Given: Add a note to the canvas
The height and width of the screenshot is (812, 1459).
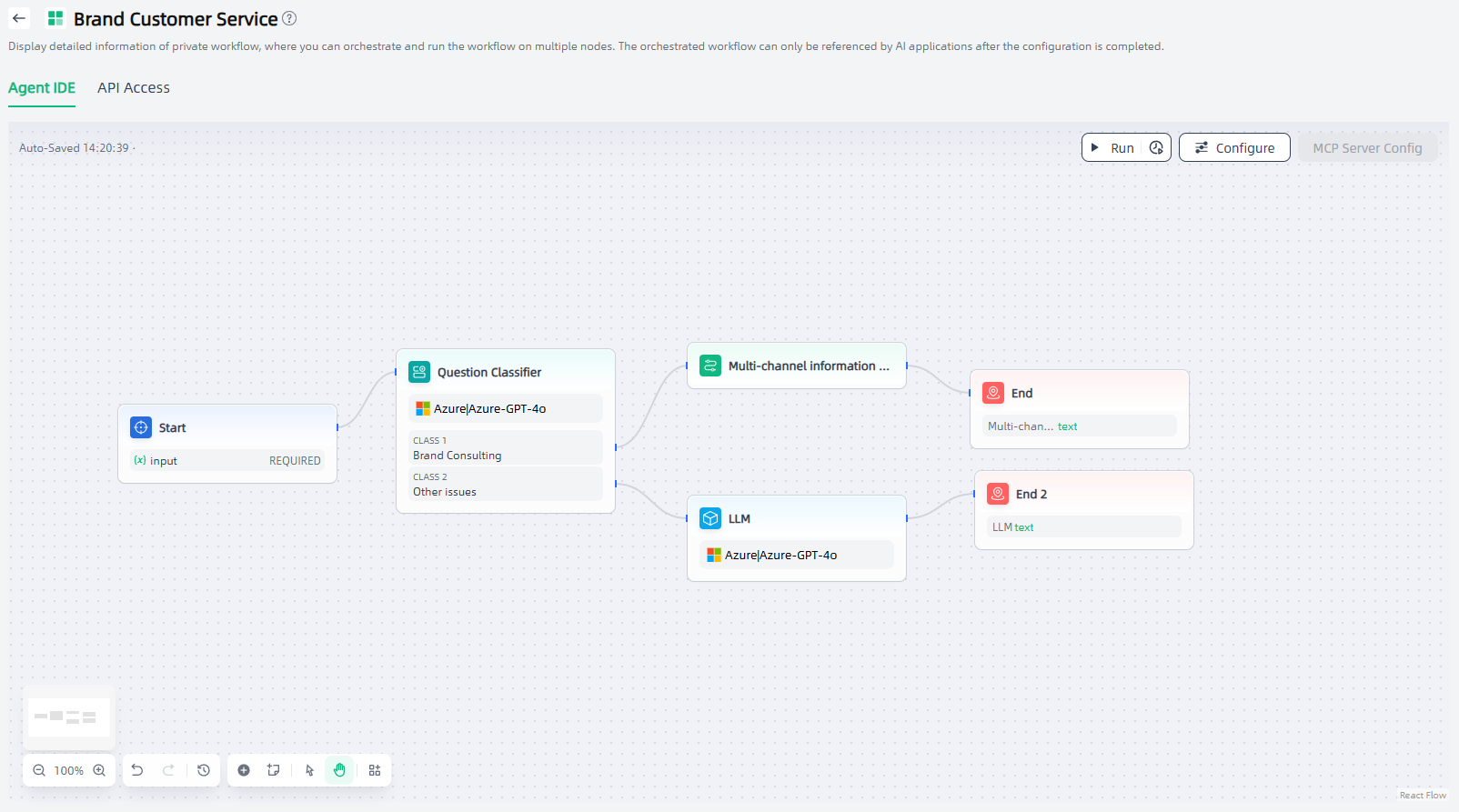Looking at the screenshot, I should (273, 770).
